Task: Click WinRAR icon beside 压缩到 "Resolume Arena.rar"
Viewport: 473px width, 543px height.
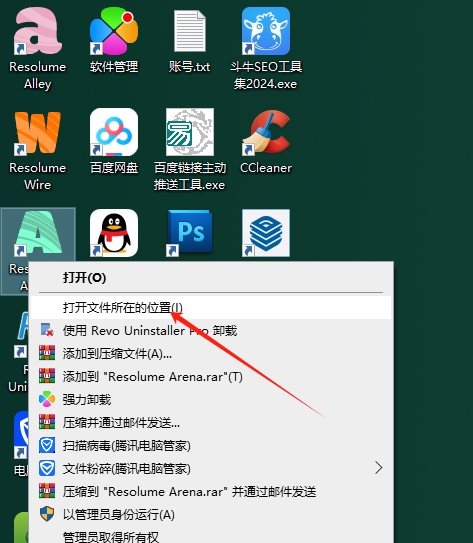Action: (x=47, y=491)
